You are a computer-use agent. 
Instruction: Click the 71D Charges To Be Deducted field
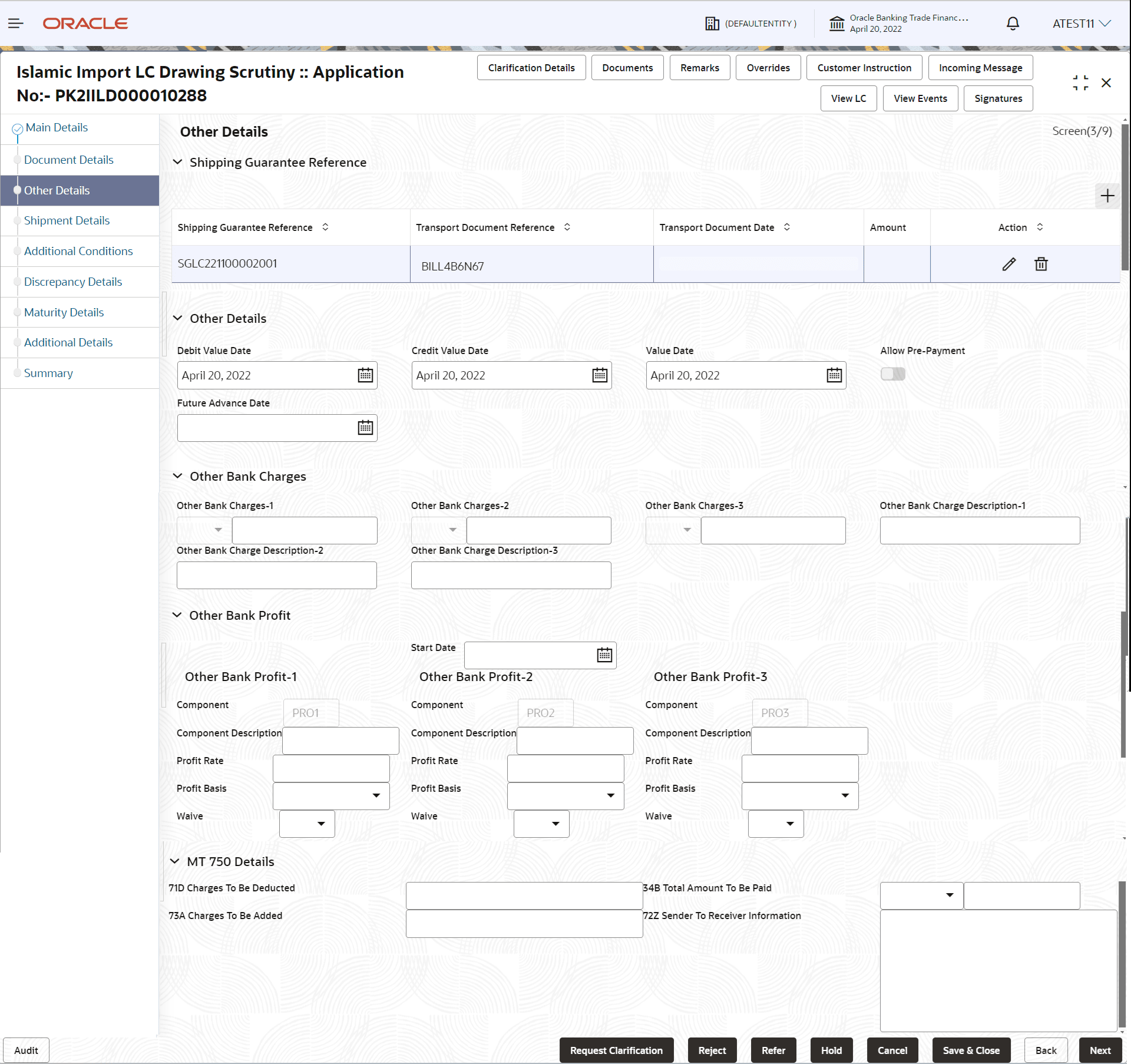[x=523, y=895]
